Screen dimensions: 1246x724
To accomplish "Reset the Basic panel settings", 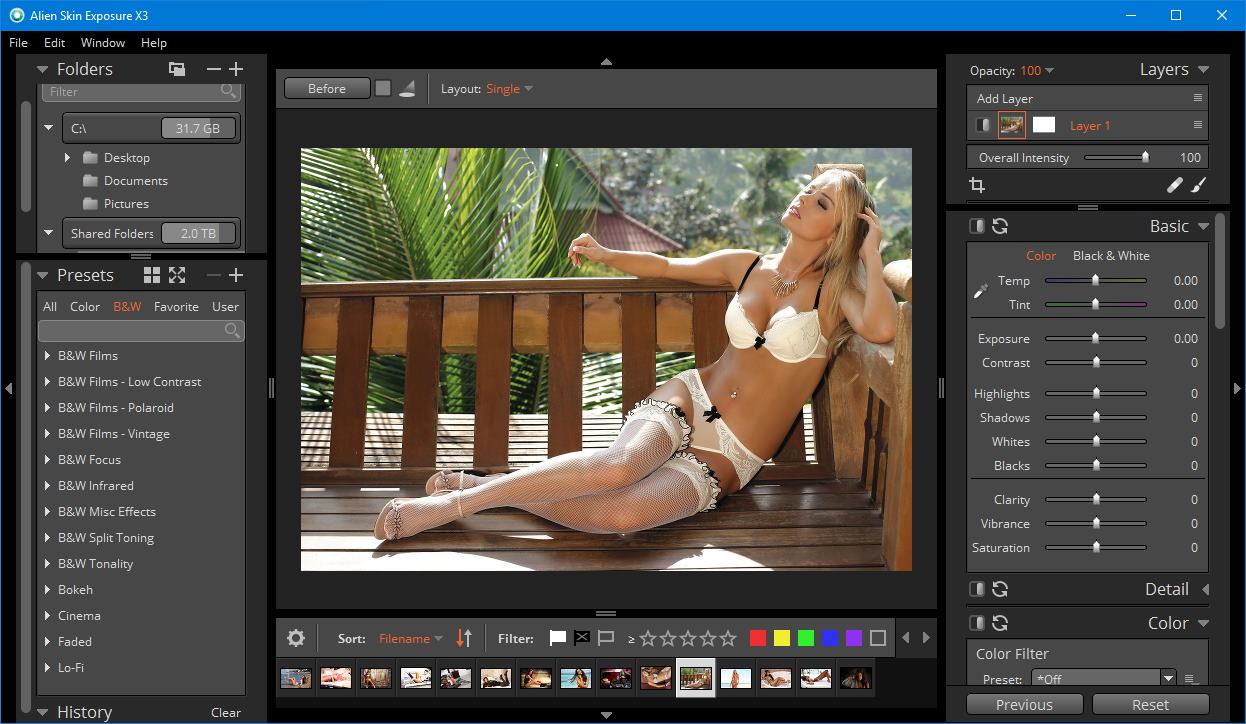I will point(999,227).
